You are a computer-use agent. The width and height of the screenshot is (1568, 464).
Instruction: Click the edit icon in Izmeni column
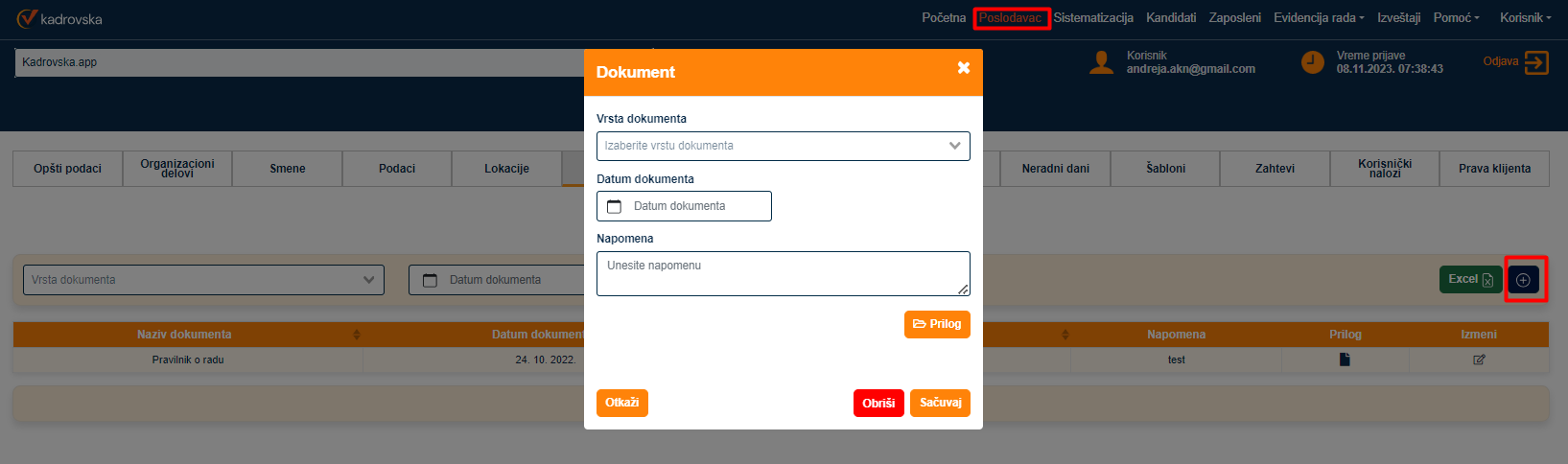point(1478,360)
